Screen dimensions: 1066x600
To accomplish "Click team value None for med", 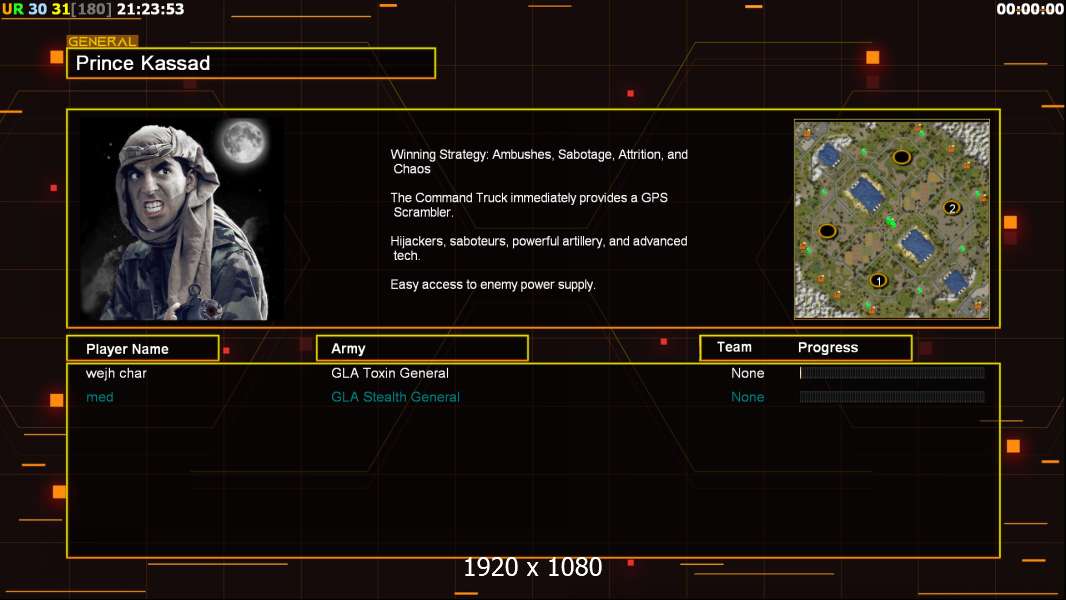I will coord(747,397).
